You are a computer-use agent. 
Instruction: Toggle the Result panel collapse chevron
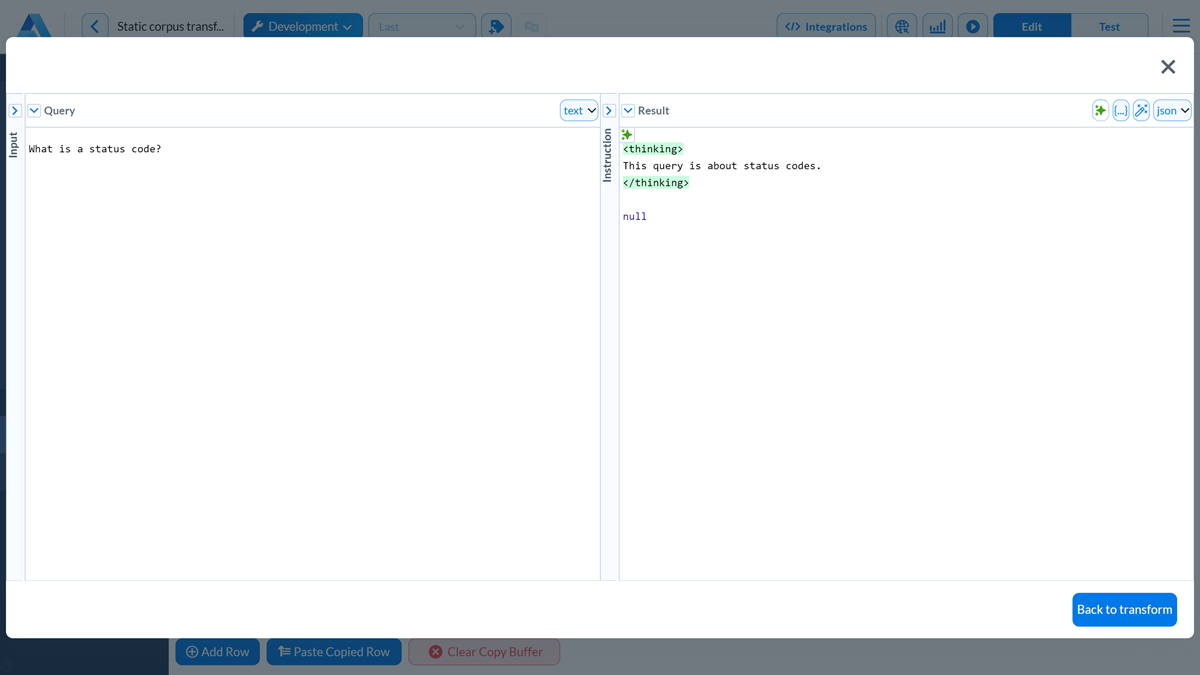pyautogui.click(x=628, y=110)
